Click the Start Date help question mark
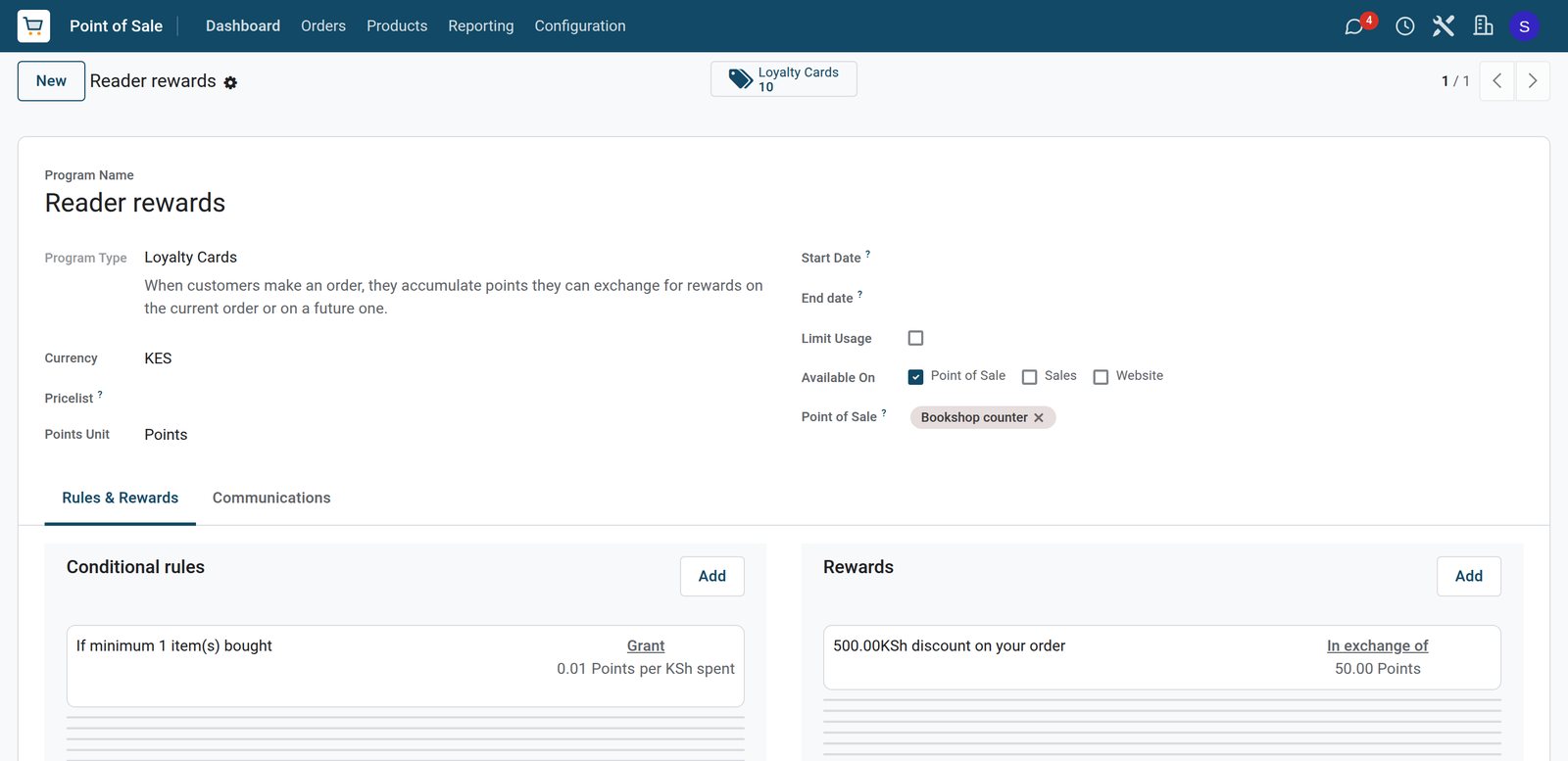This screenshot has width=1568, height=761. click(867, 255)
